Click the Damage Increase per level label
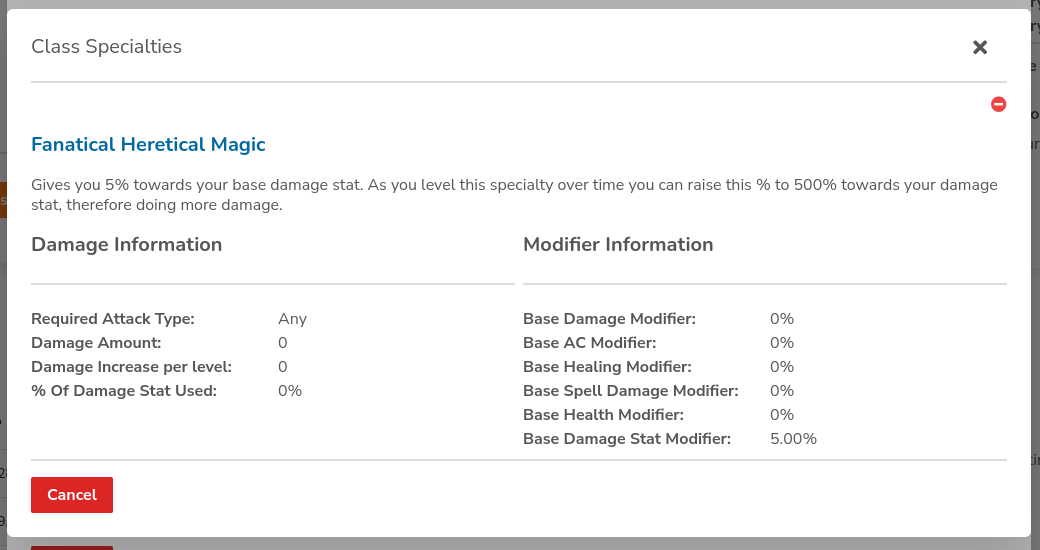Image resolution: width=1040 pixels, height=550 pixels. 131,367
